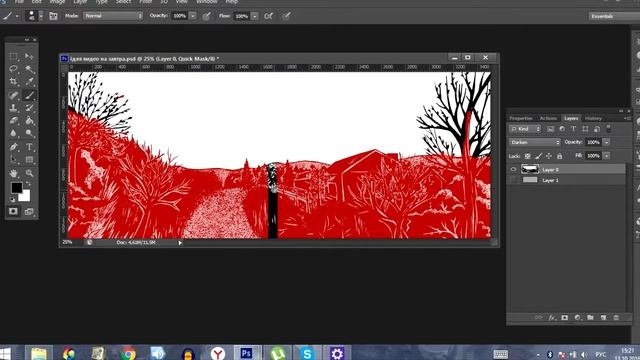
Task: Open the Essentials workspace dropdown
Action: click(614, 16)
